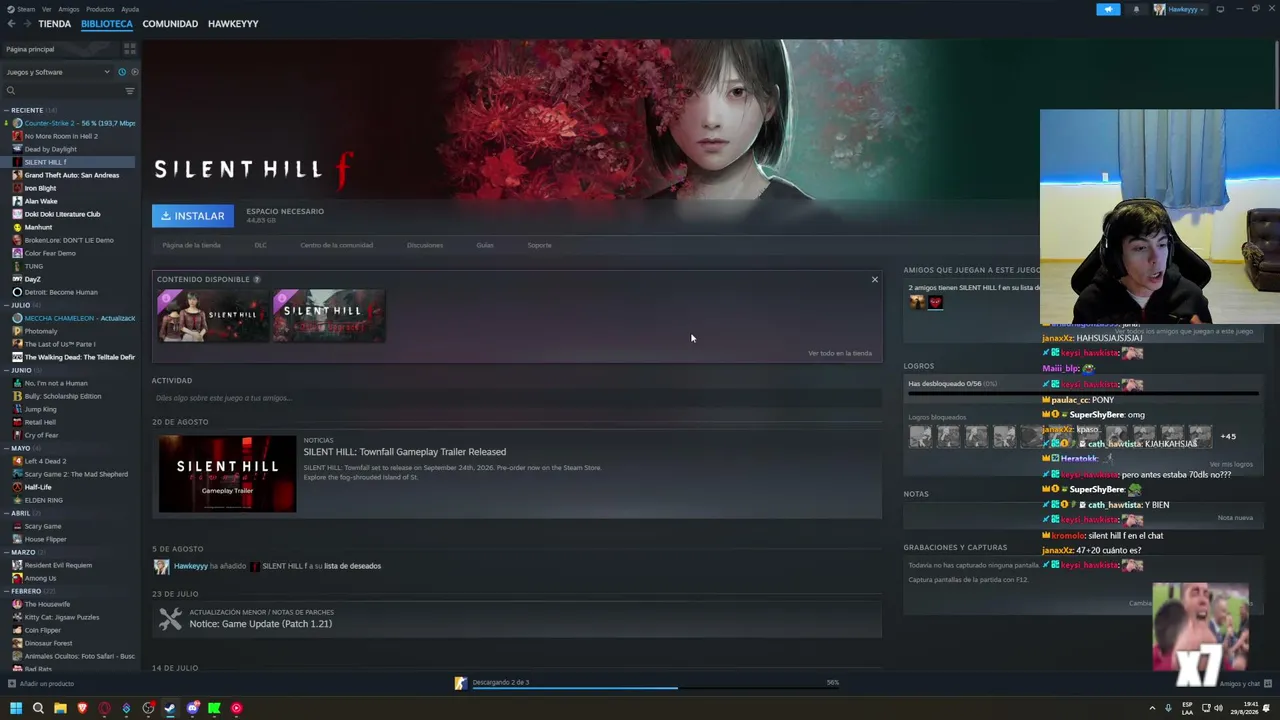
Task: Open the Steam menu
Action: (x=26, y=9)
